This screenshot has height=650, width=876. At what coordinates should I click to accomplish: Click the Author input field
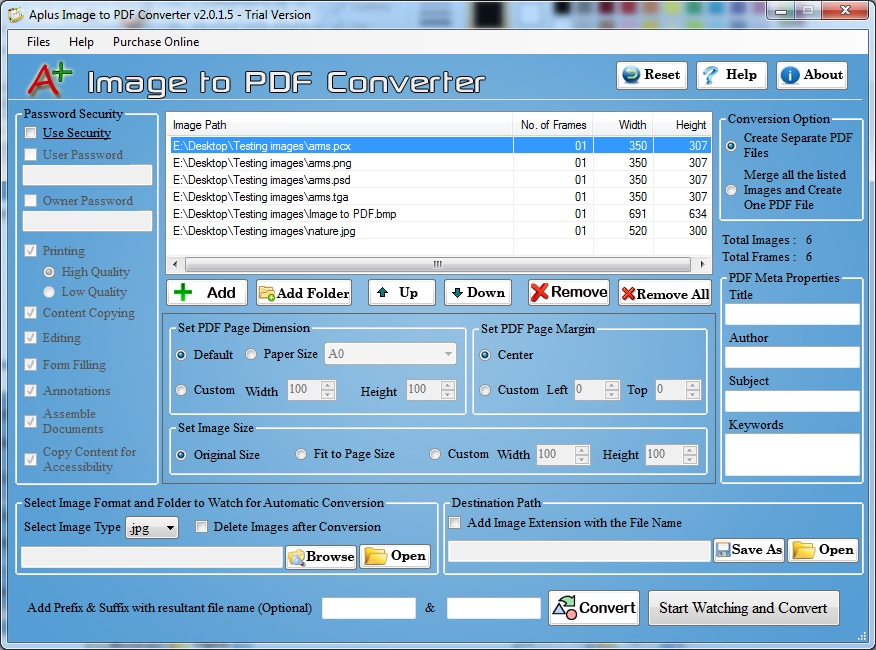point(792,357)
